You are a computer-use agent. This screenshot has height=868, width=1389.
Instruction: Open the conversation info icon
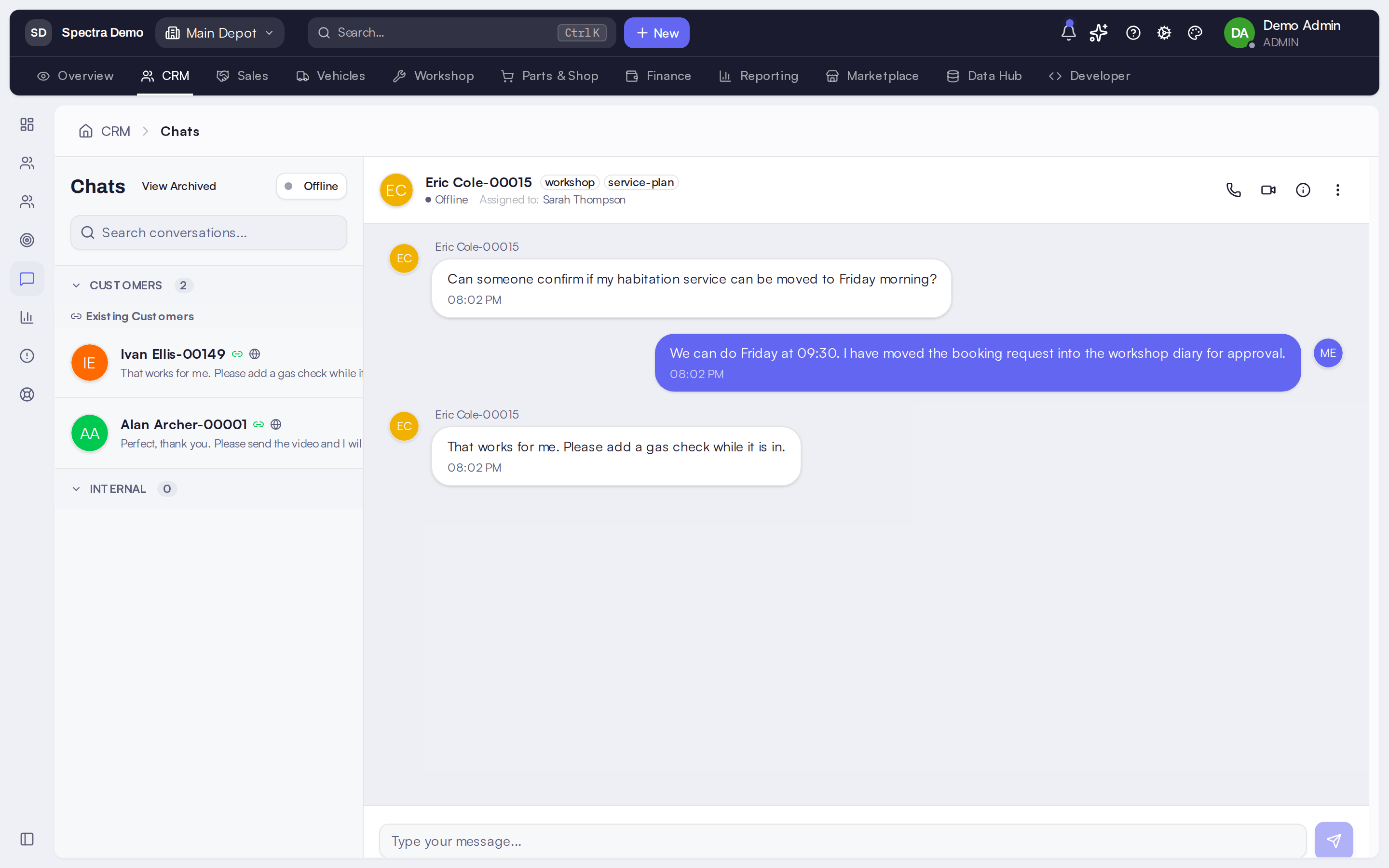click(1303, 190)
